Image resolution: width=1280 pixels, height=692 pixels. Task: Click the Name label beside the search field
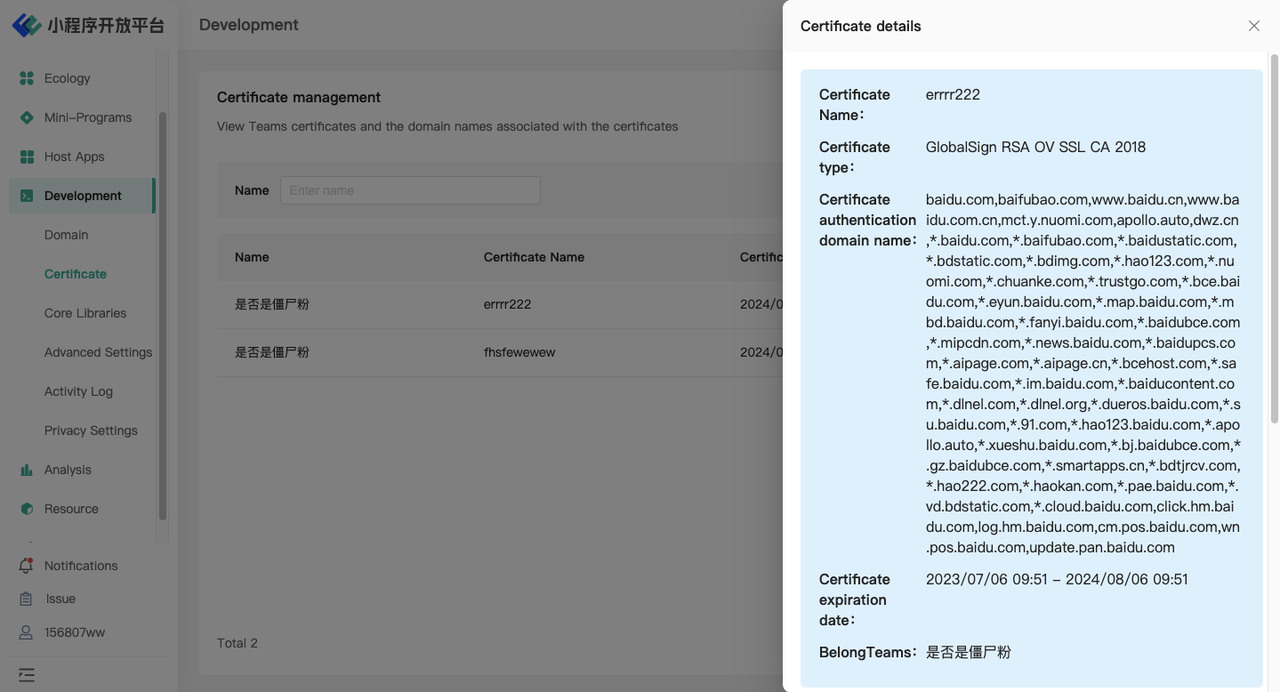click(x=252, y=190)
